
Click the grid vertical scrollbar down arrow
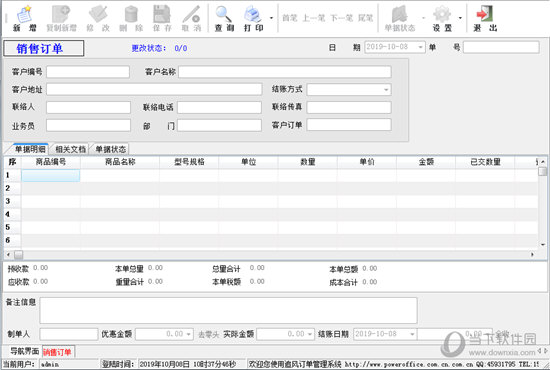coord(543,244)
